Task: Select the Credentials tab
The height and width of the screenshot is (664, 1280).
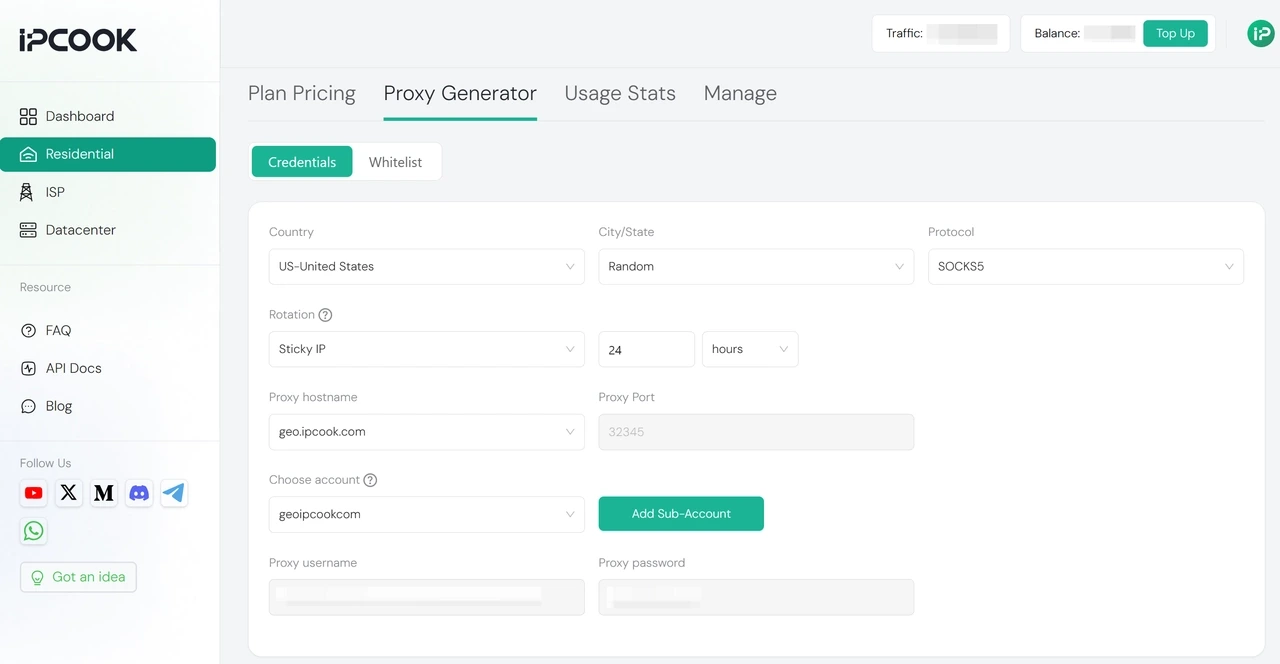Action: tap(302, 162)
